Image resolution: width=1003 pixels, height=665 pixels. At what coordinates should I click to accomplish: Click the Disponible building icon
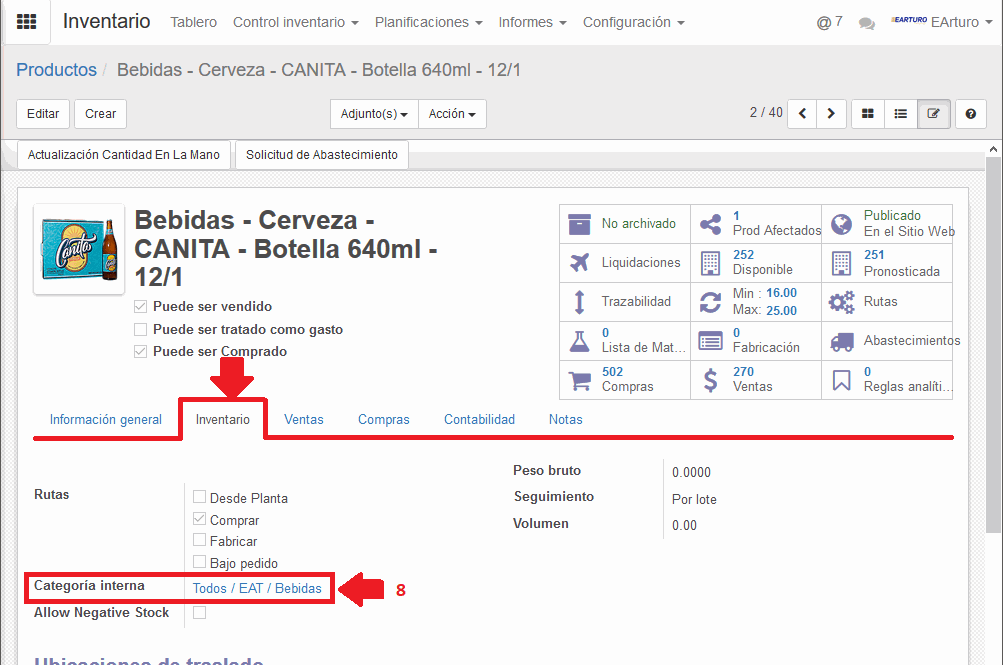pos(710,263)
